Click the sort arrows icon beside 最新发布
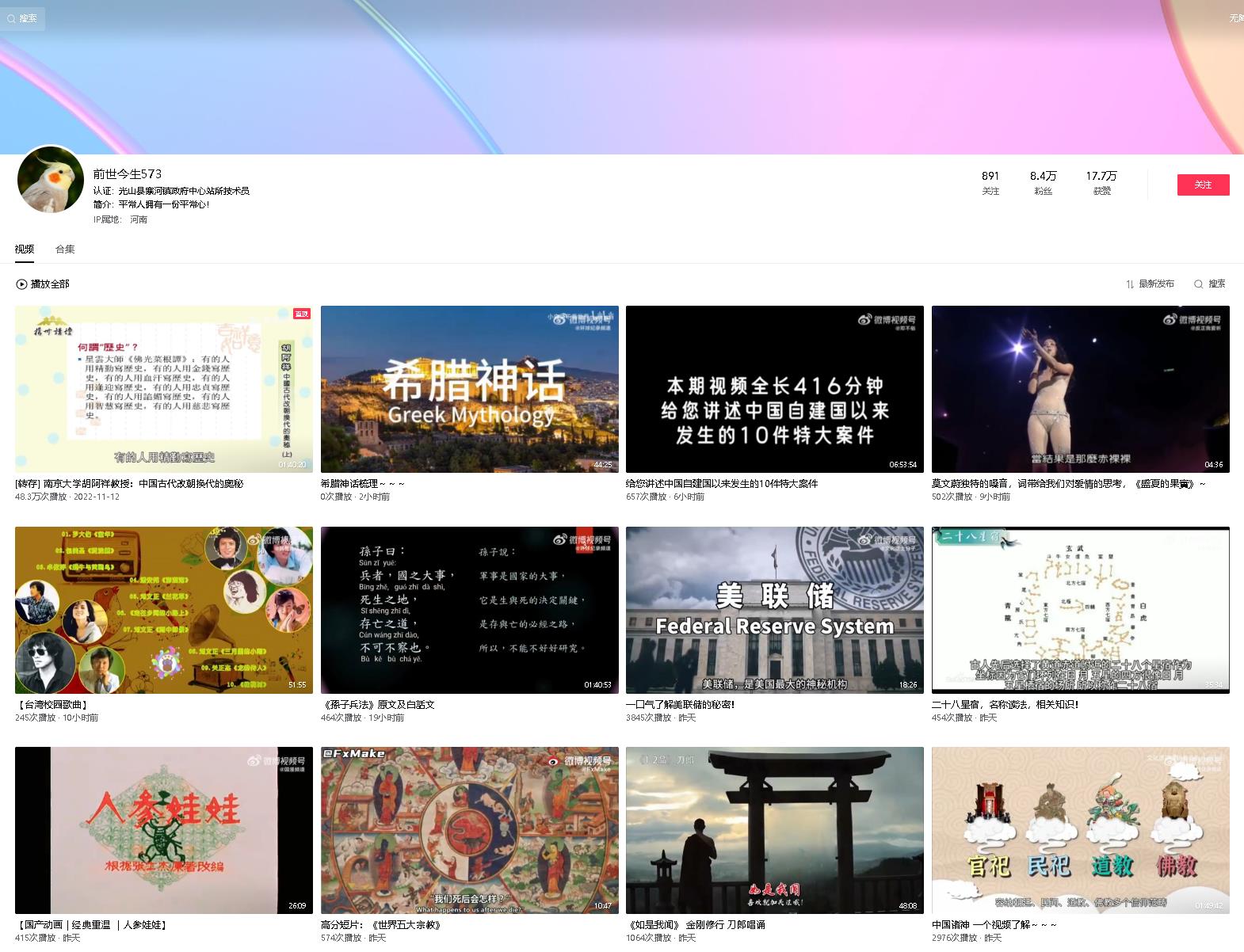 pyautogui.click(x=1130, y=284)
